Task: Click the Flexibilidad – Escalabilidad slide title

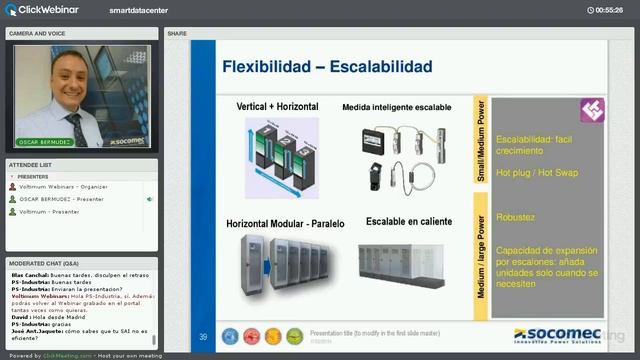Action: point(327,67)
